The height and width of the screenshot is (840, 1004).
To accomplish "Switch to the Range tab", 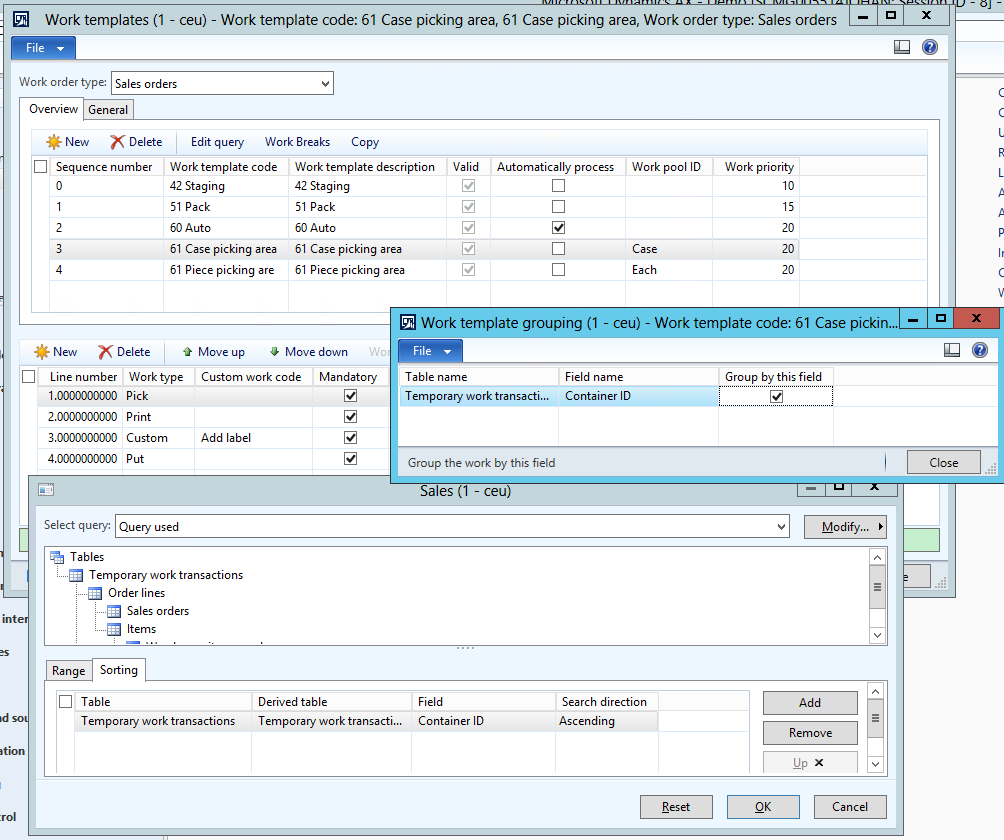I will click(68, 671).
